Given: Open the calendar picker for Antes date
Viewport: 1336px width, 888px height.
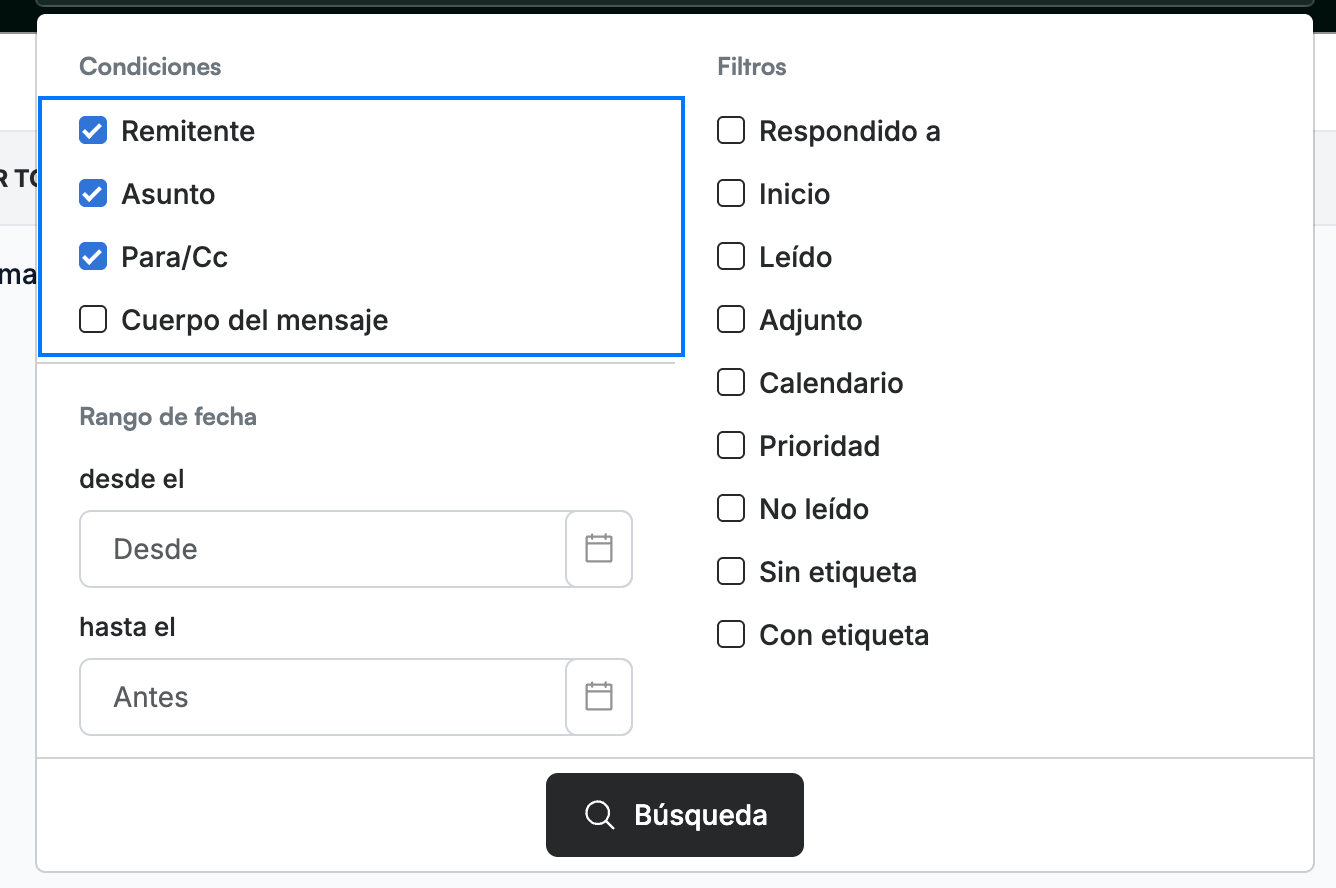Looking at the screenshot, I should pyautogui.click(x=599, y=697).
